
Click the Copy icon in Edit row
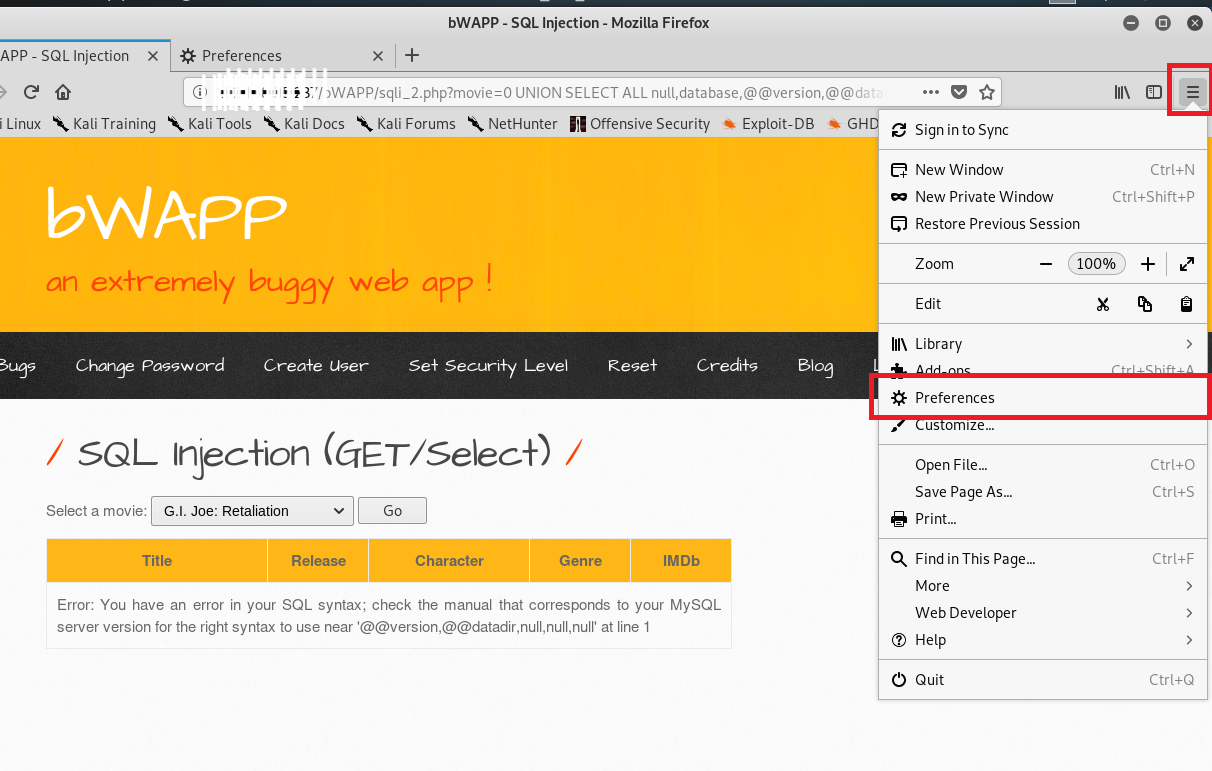pyautogui.click(x=1145, y=304)
